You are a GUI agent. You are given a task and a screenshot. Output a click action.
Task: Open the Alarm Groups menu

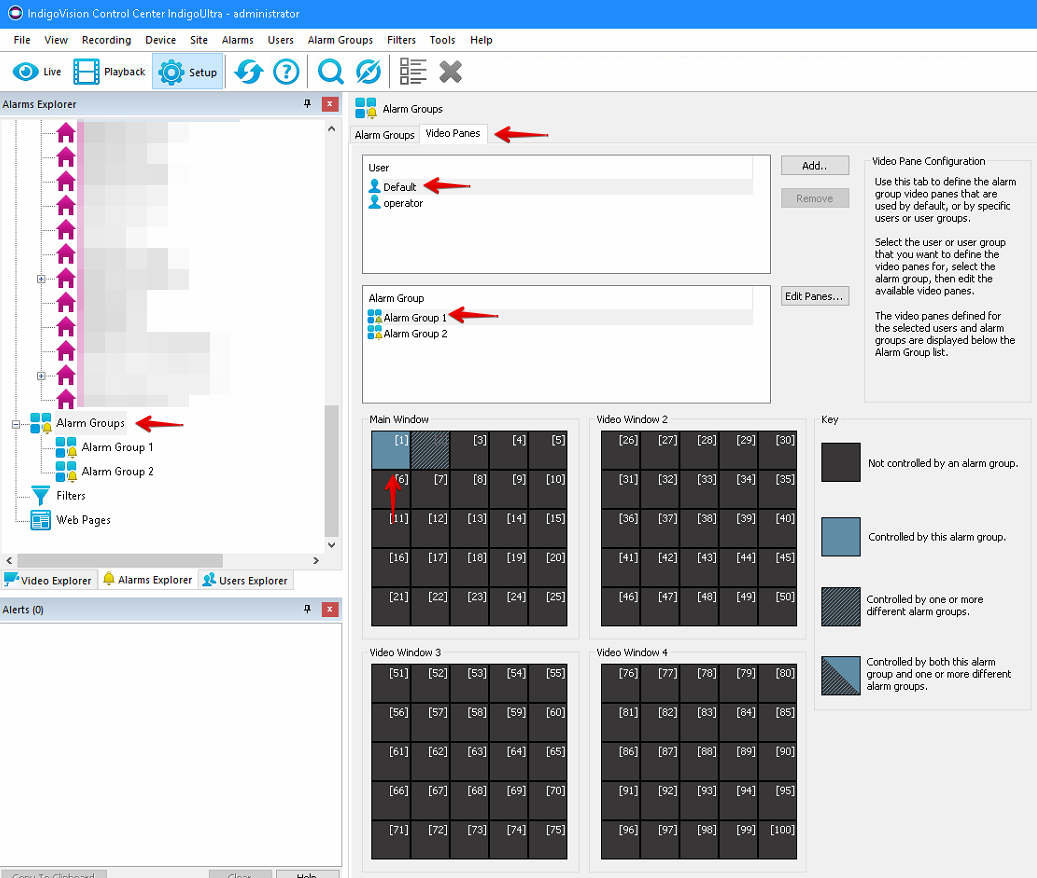[340, 40]
